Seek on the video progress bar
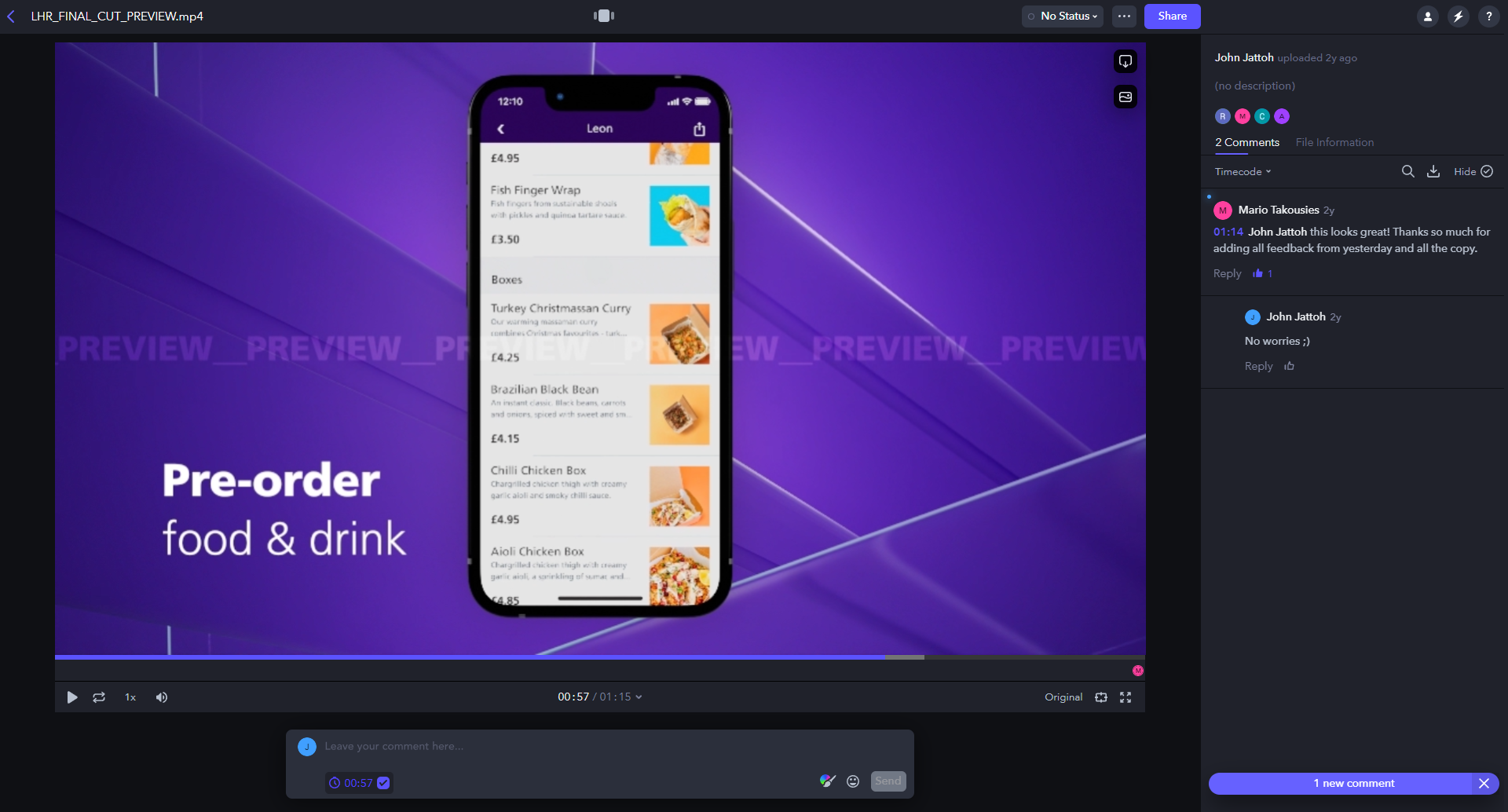 click(x=599, y=657)
